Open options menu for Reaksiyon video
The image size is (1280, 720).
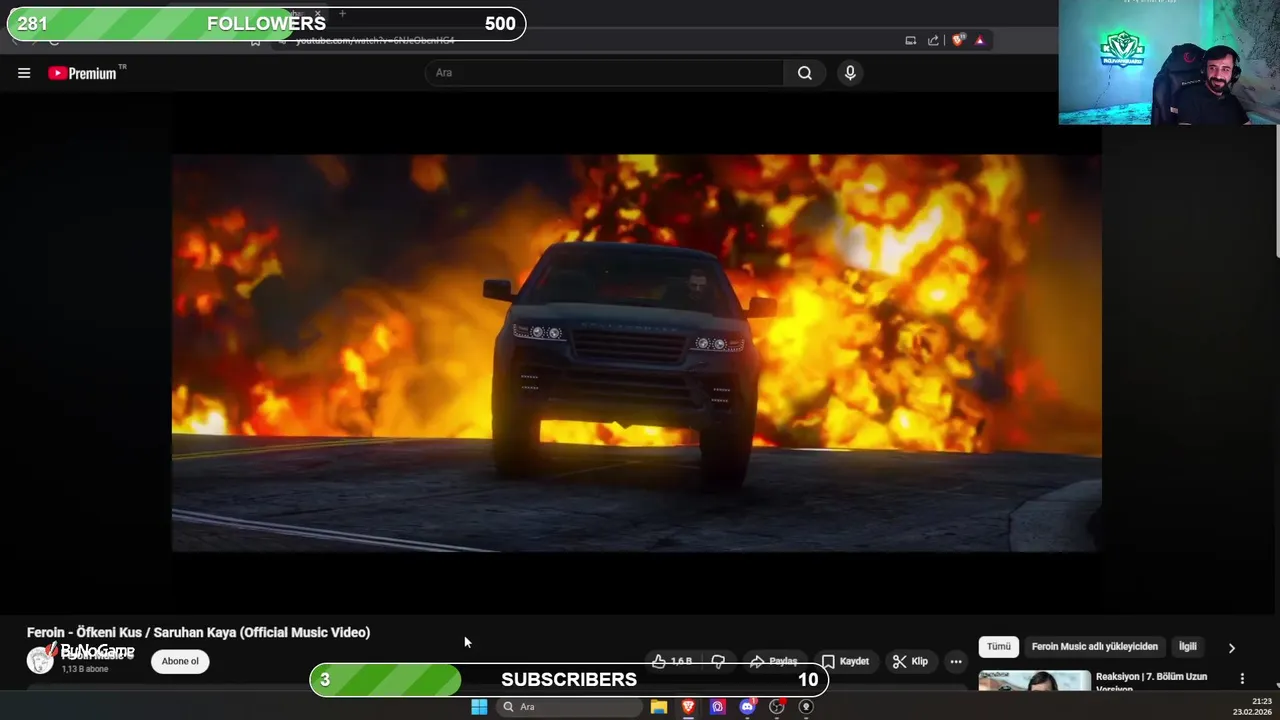coord(1242,679)
